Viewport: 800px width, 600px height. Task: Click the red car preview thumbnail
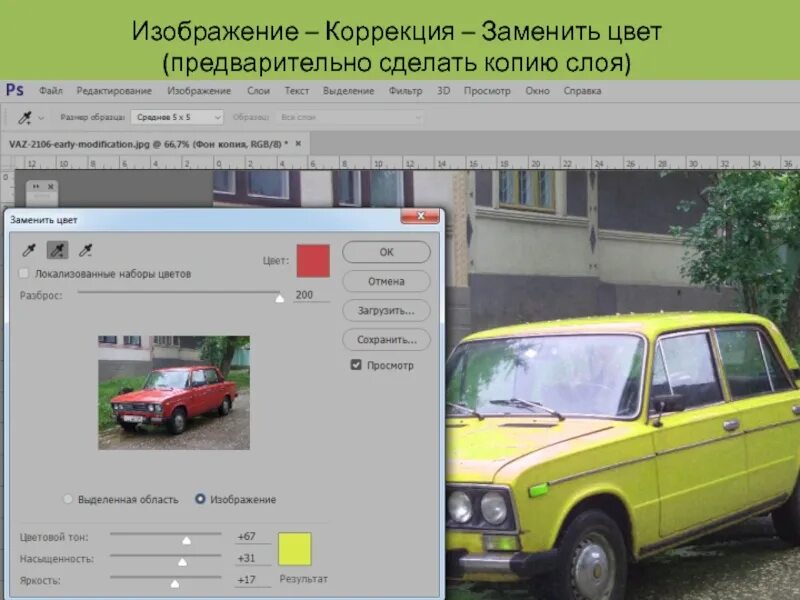point(174,392)
